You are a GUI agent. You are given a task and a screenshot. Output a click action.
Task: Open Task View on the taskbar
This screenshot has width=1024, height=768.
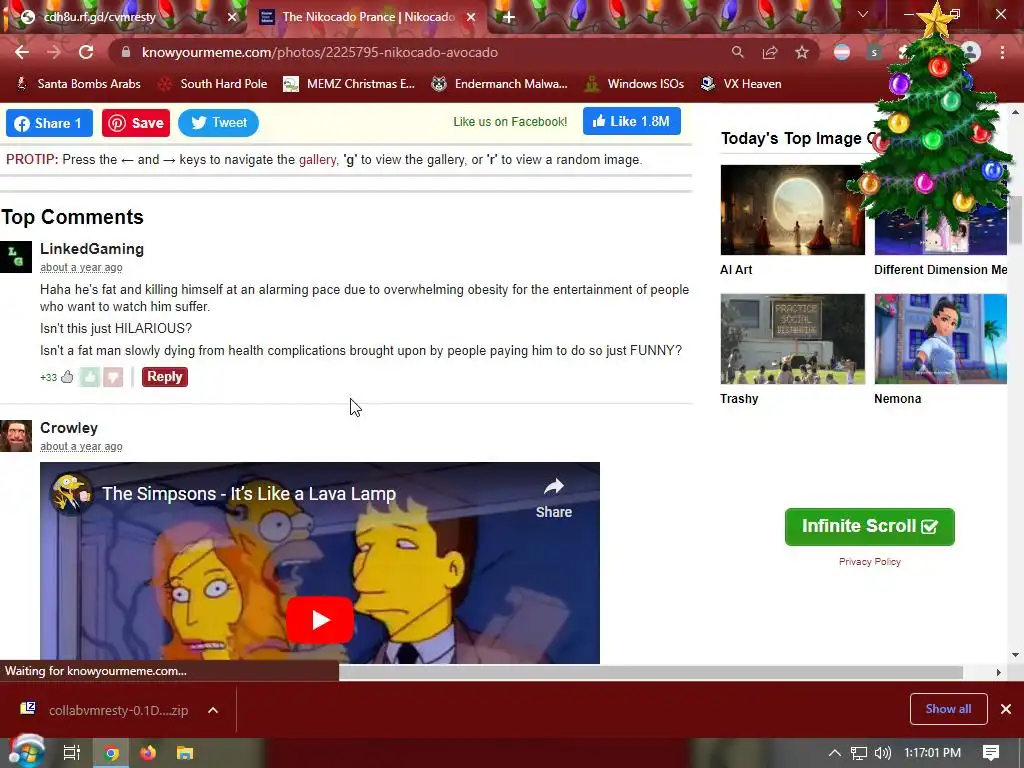point(71,753)
